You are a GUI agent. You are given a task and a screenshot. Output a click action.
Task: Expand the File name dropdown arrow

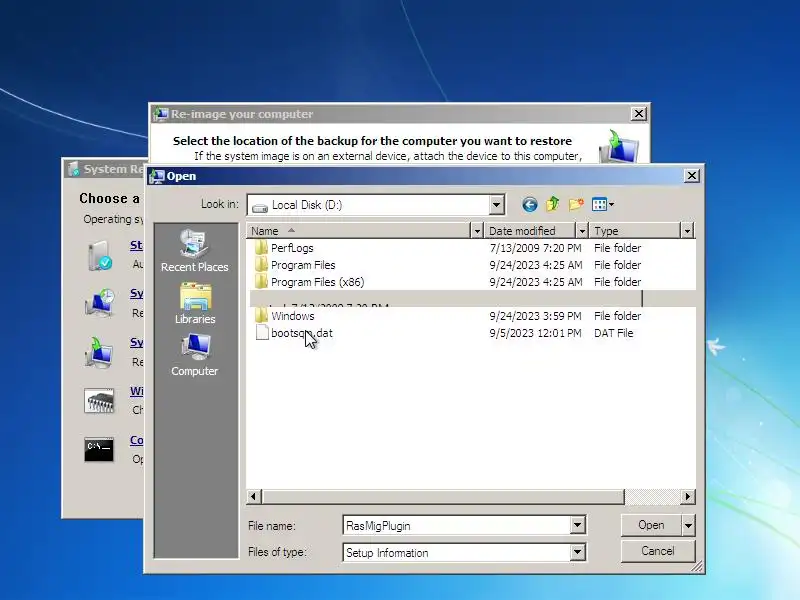pos(578,525)
